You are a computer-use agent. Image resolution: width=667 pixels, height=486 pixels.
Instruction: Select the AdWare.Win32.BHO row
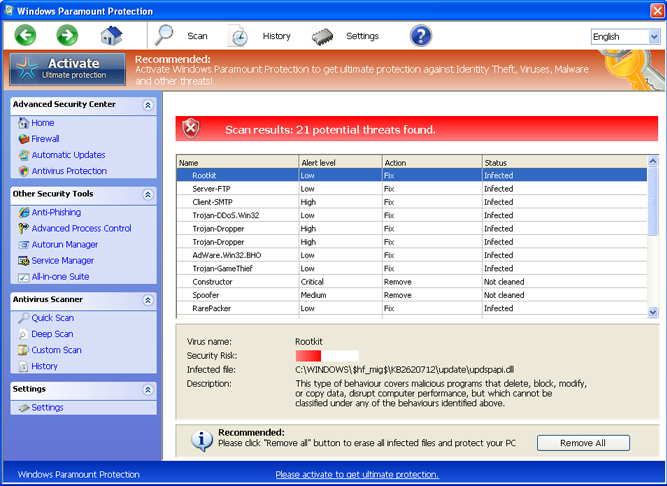[412, 255]
